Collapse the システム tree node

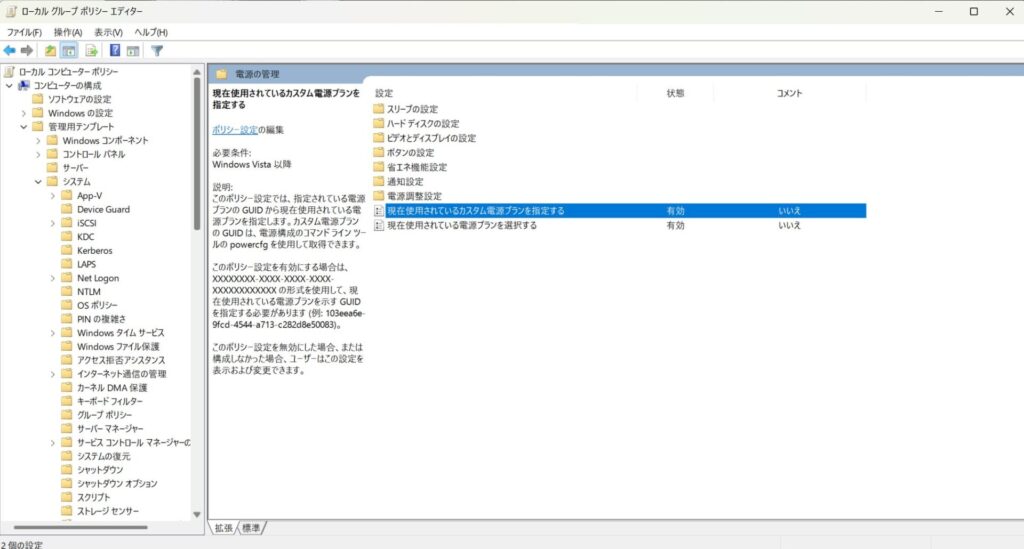(38, 182)
